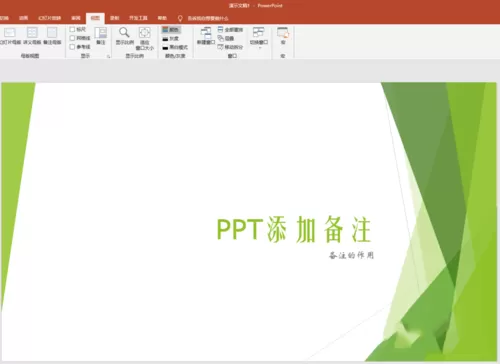Select the active View (视图) tab
This screenshot has width=500, height=364.
pyautogui.click(x=95, y=18)
